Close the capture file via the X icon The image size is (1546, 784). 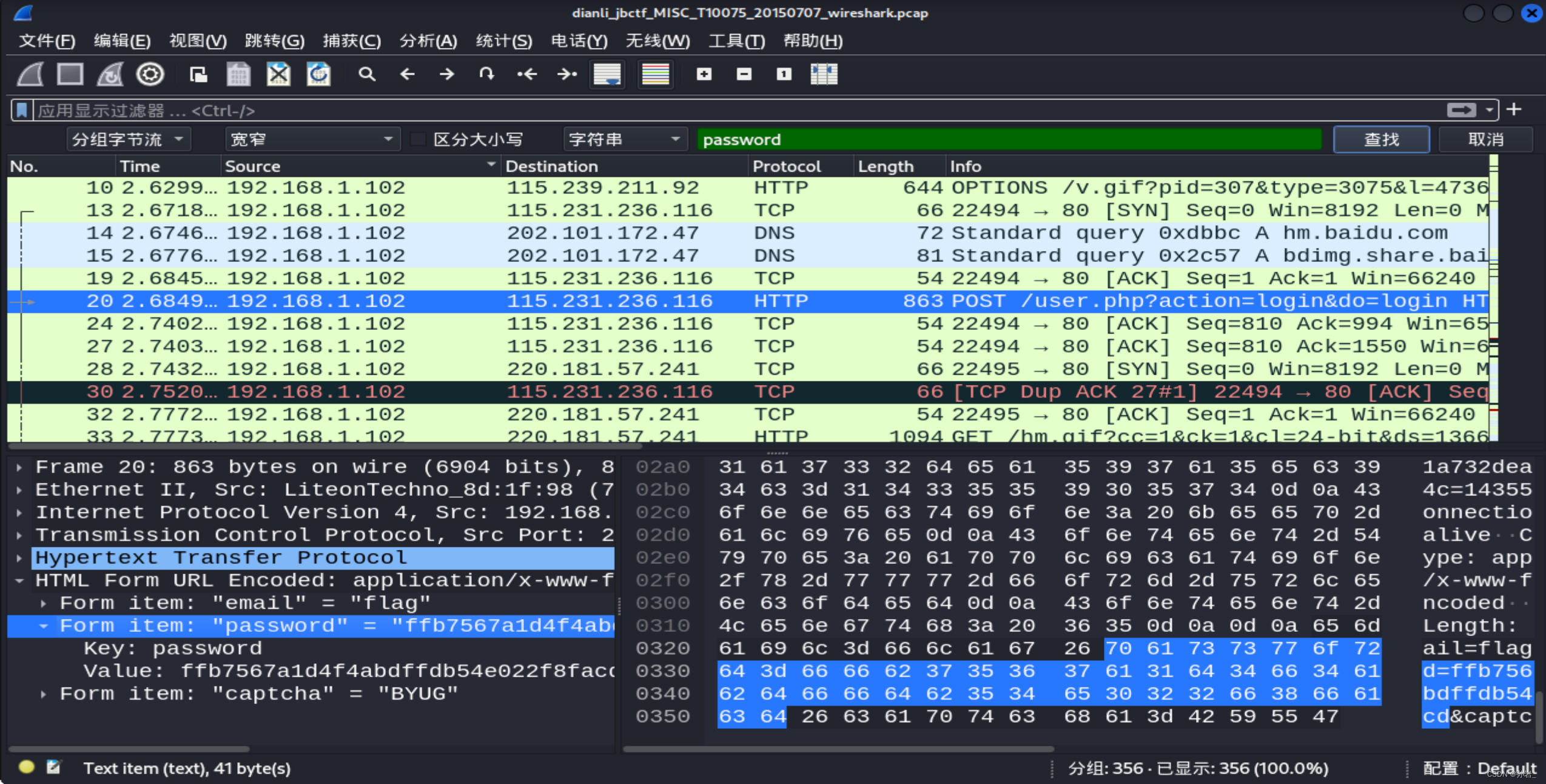point(278,74)
